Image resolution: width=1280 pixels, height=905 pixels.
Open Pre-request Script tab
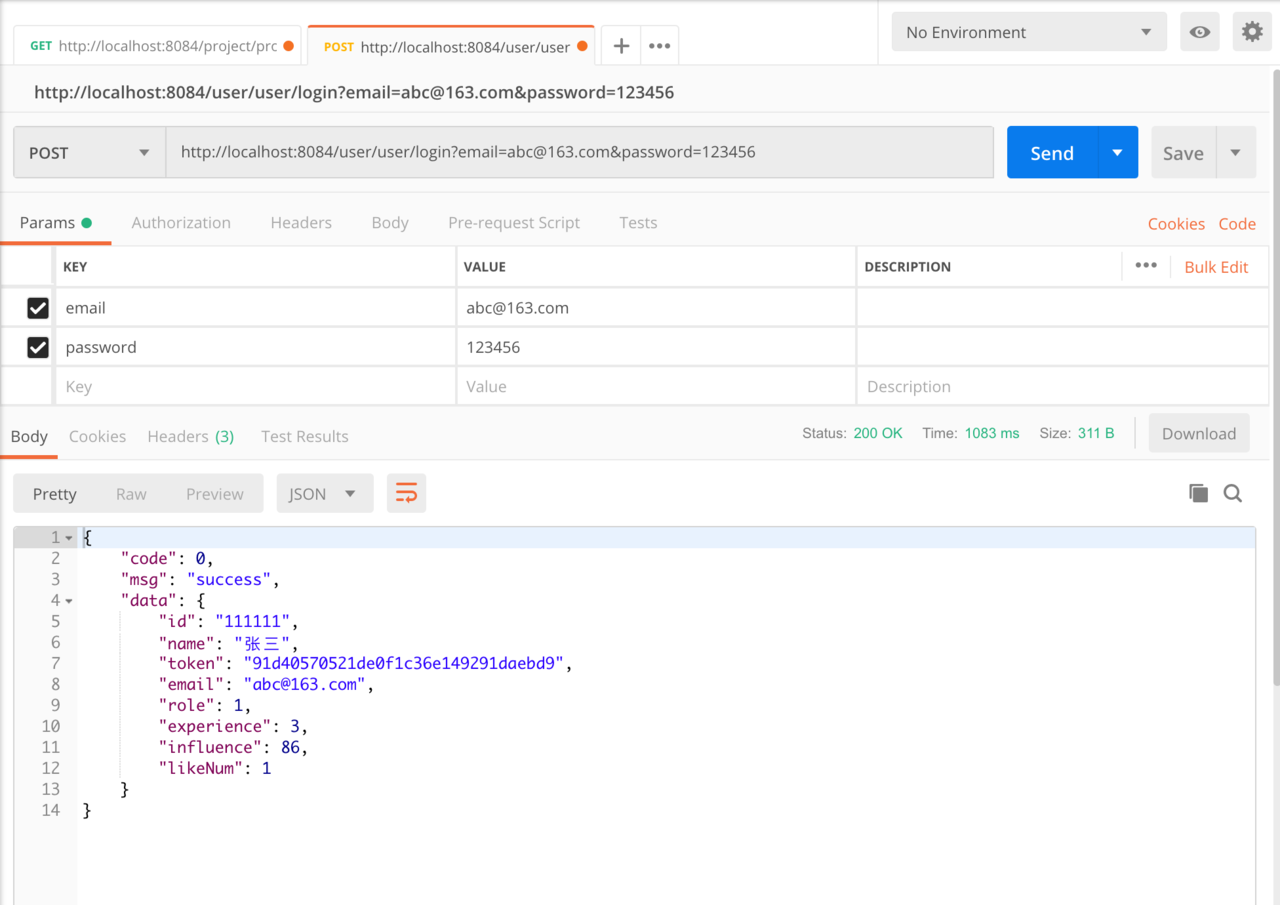pos(514,222)
